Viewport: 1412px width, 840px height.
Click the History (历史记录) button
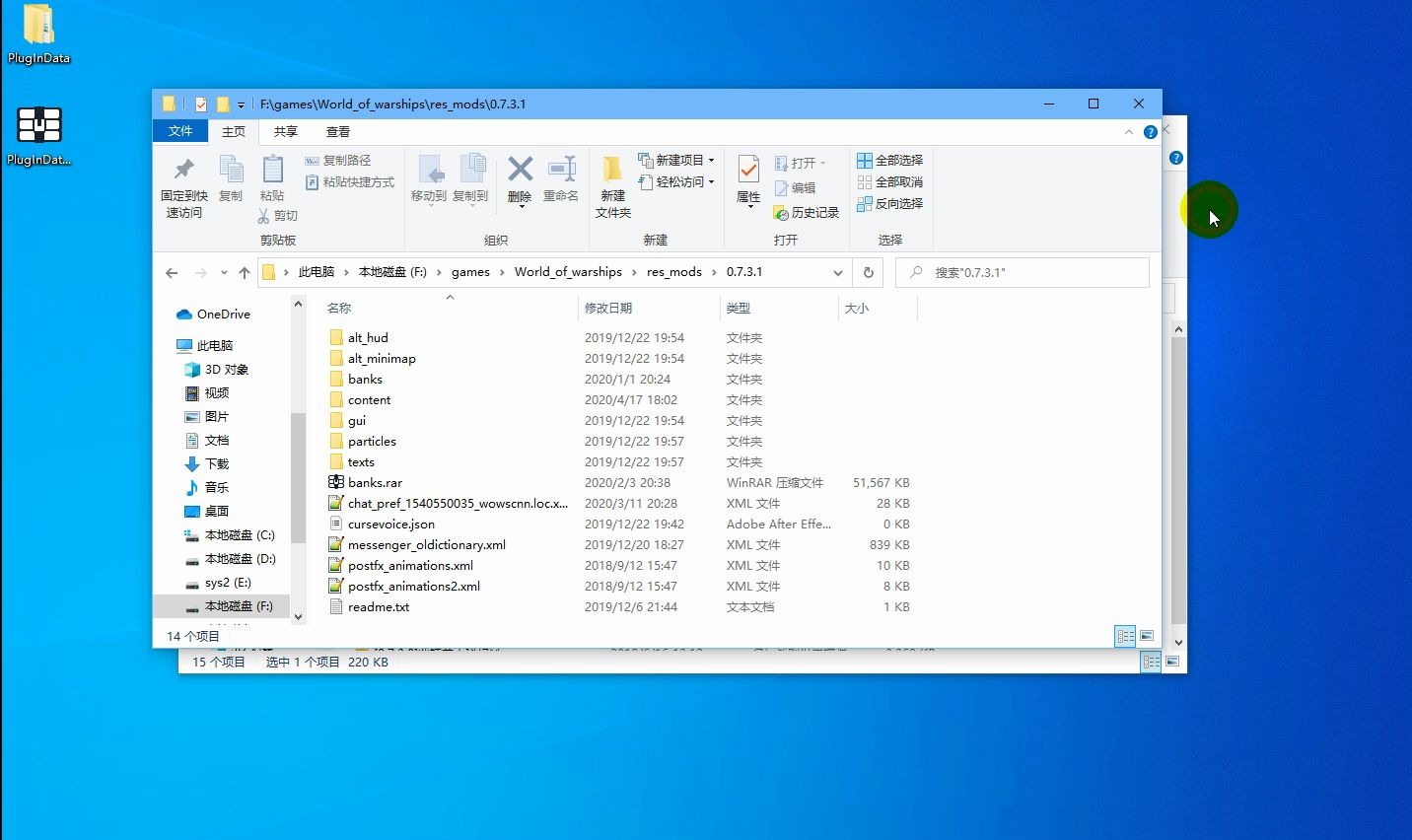click(x=807, y=213)
